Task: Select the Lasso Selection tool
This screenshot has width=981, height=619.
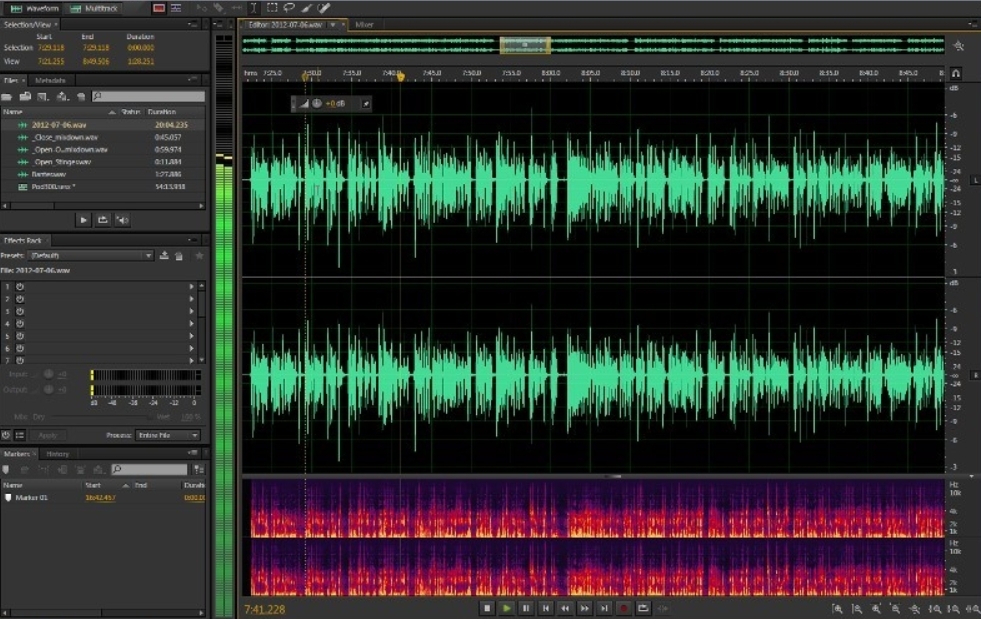Action: coord(289,8)
